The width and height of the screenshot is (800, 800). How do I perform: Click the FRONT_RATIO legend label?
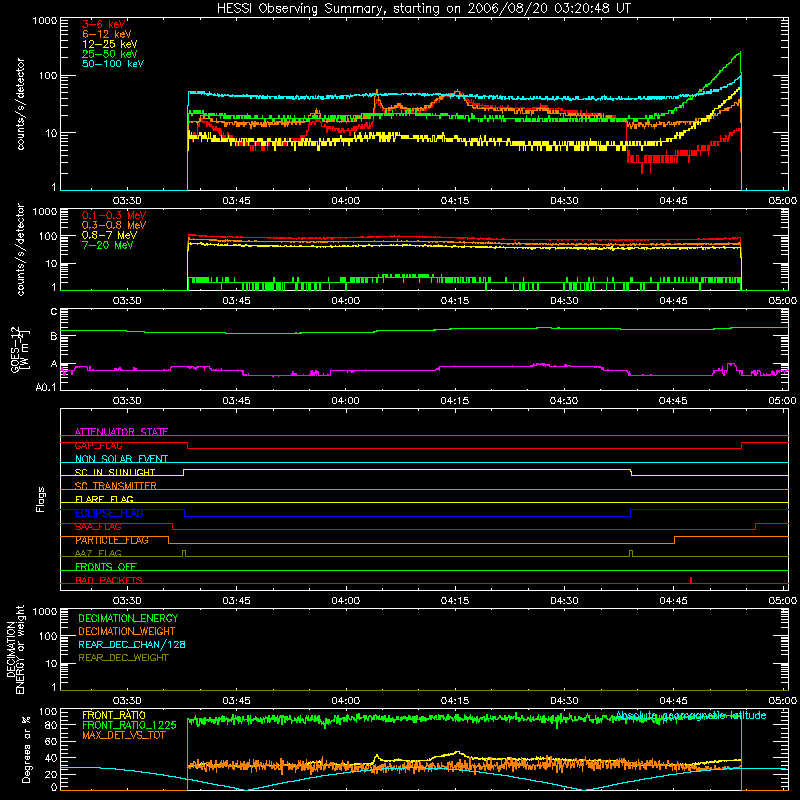114,715
